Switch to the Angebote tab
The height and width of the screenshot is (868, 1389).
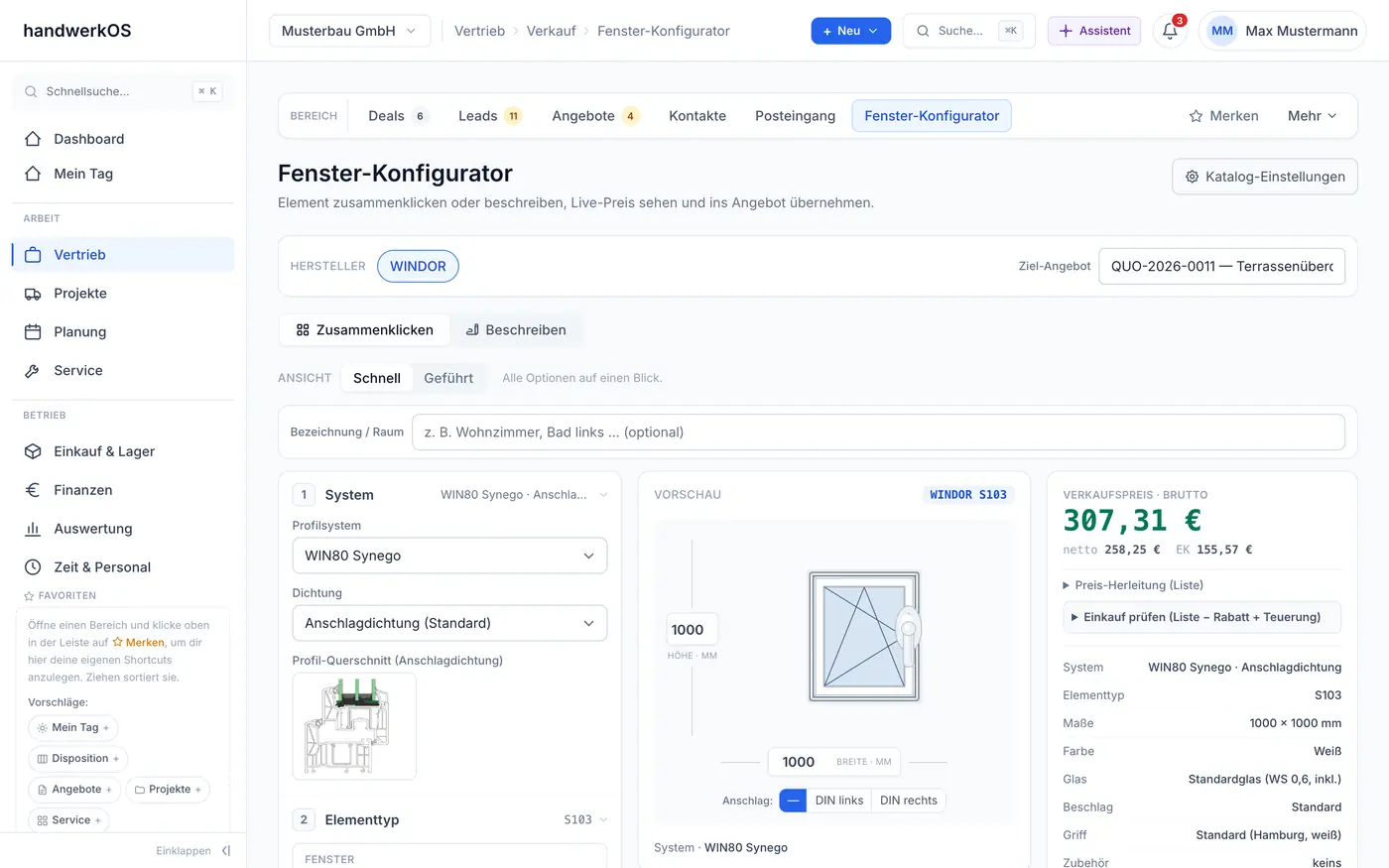tap(595, 116)
